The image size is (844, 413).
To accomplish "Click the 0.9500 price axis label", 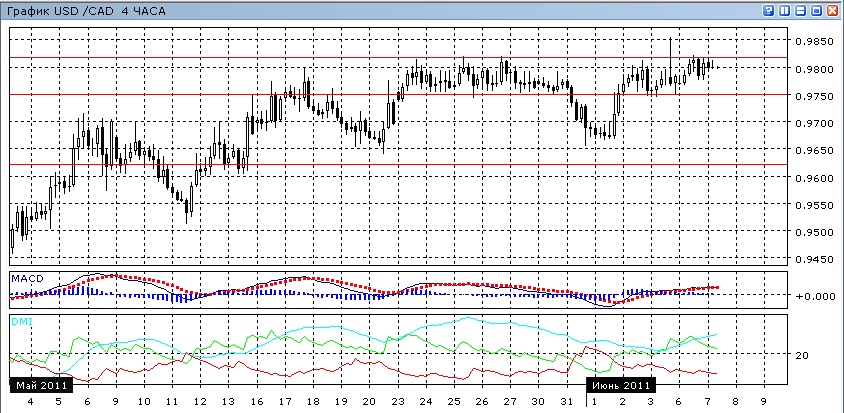I will 816,232.
